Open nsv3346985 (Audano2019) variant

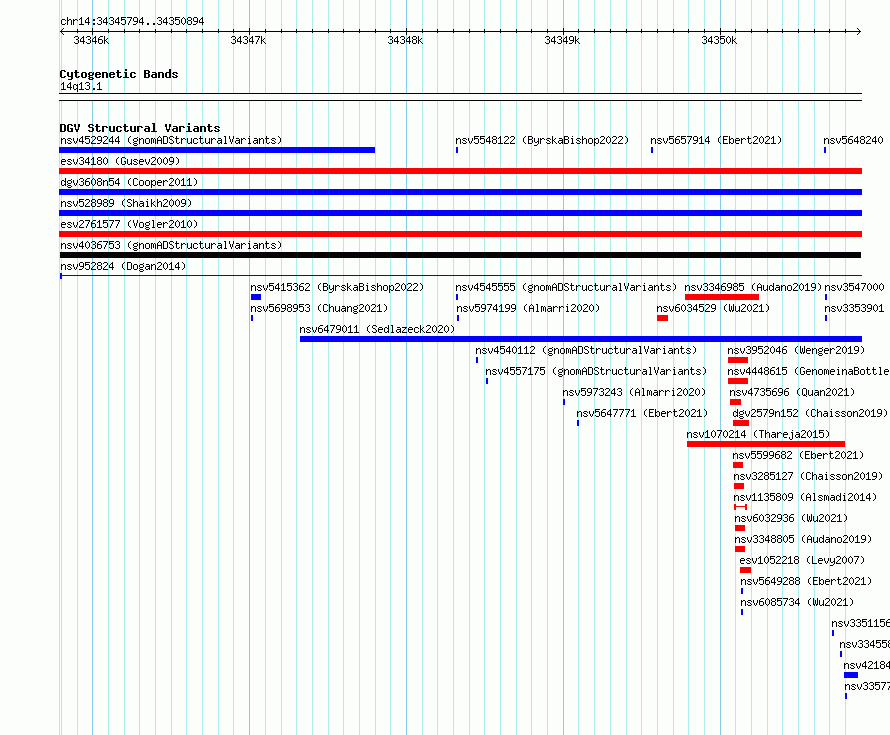753,287
